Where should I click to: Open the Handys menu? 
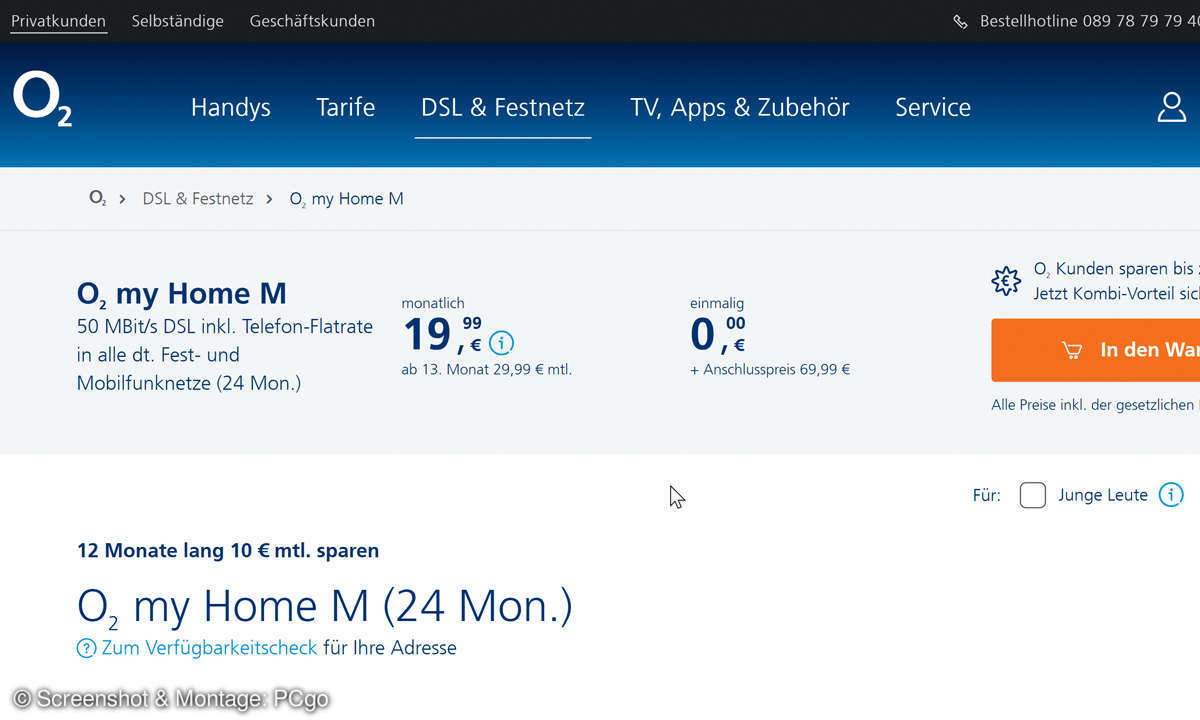point(231,107)
